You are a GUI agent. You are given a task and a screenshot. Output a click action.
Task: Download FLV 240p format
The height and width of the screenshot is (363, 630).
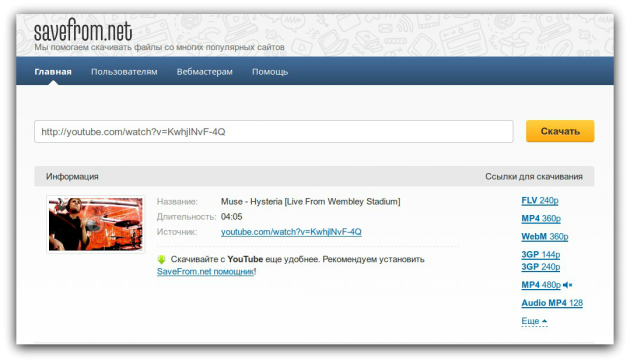point(540,201)
